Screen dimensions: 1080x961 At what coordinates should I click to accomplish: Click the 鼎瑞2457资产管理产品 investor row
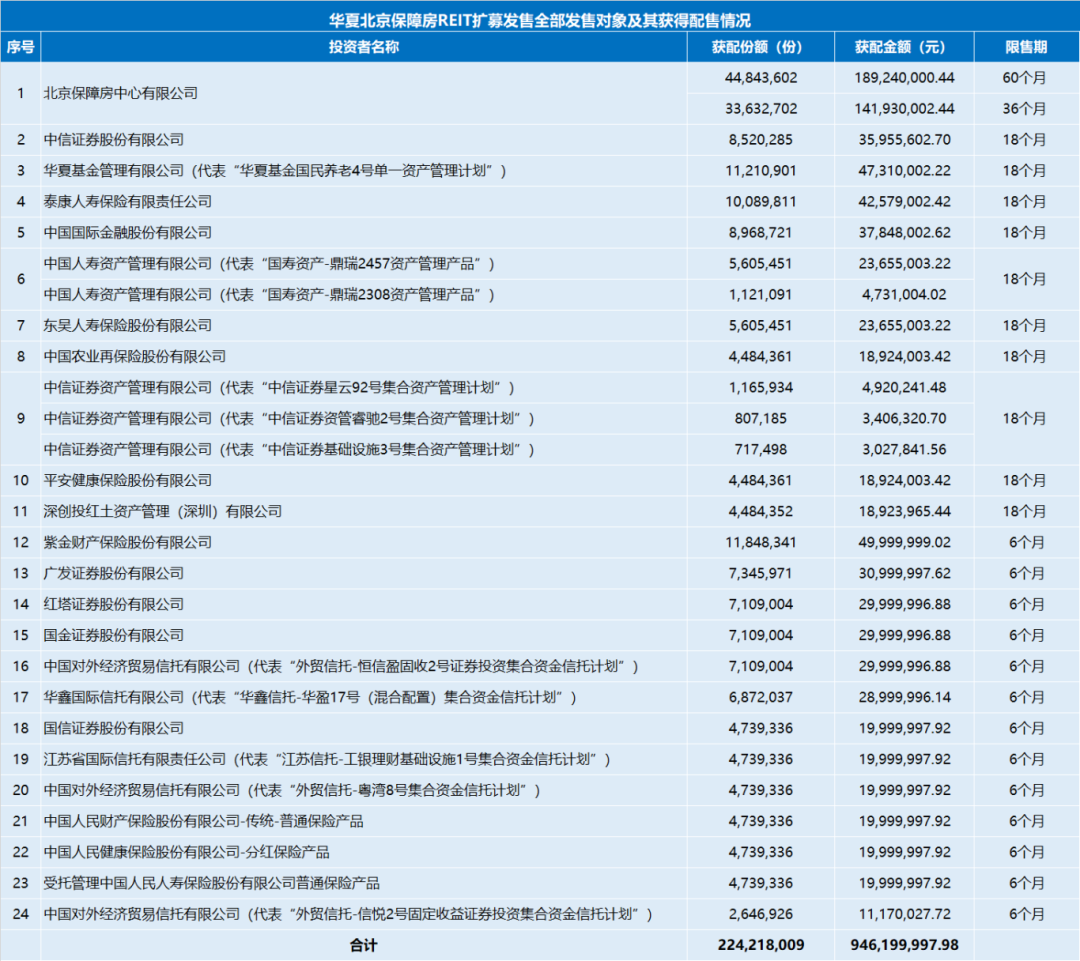pos(269,264)
